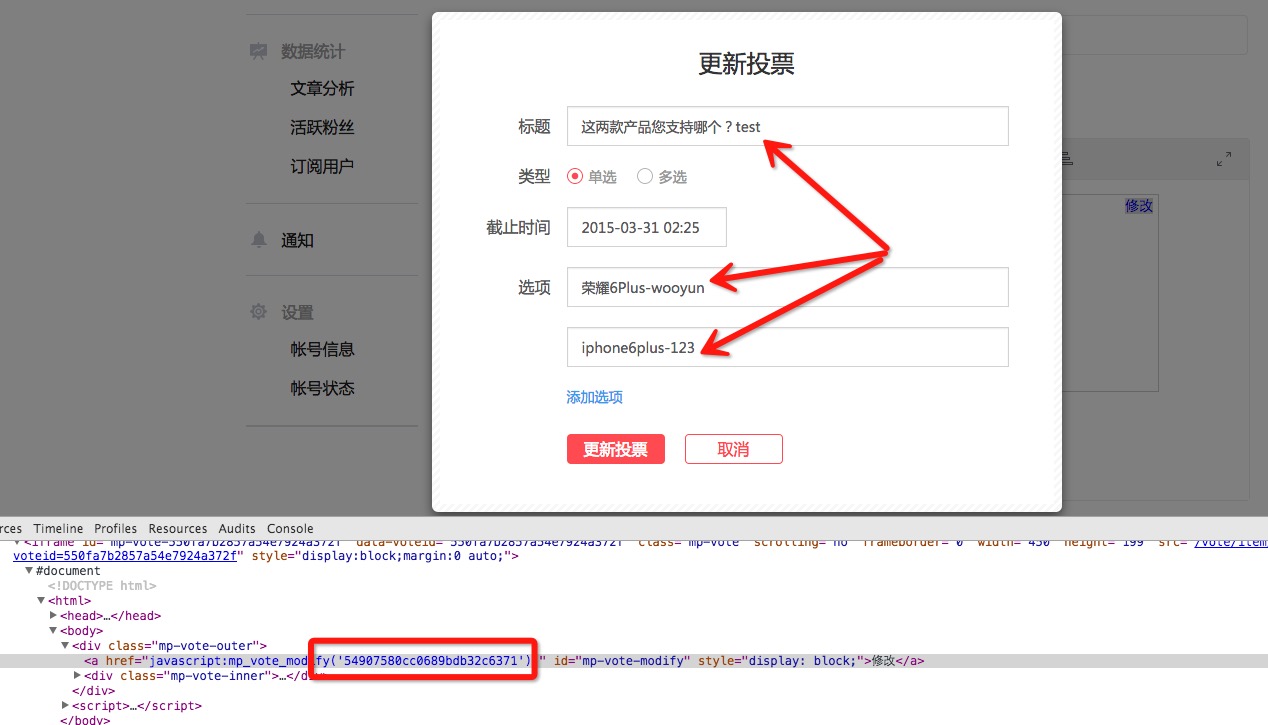This screenshot has width=1268, height=725.
Task: Open 文章分析 in the sidebar
Action: [322, 89]
